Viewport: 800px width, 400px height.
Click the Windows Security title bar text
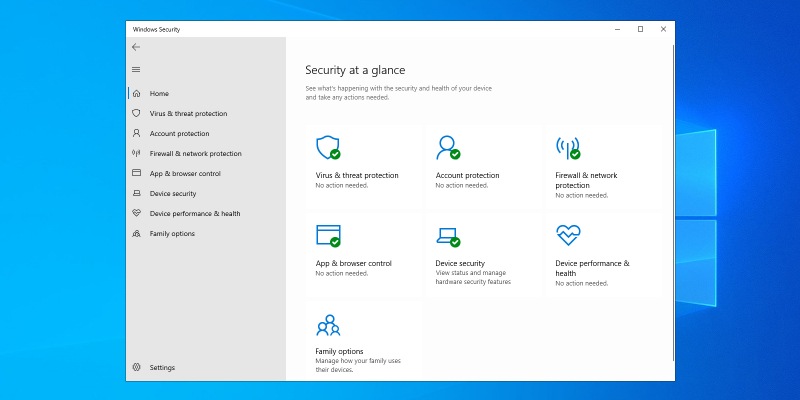pyautogui.click(x=156, y=30)
